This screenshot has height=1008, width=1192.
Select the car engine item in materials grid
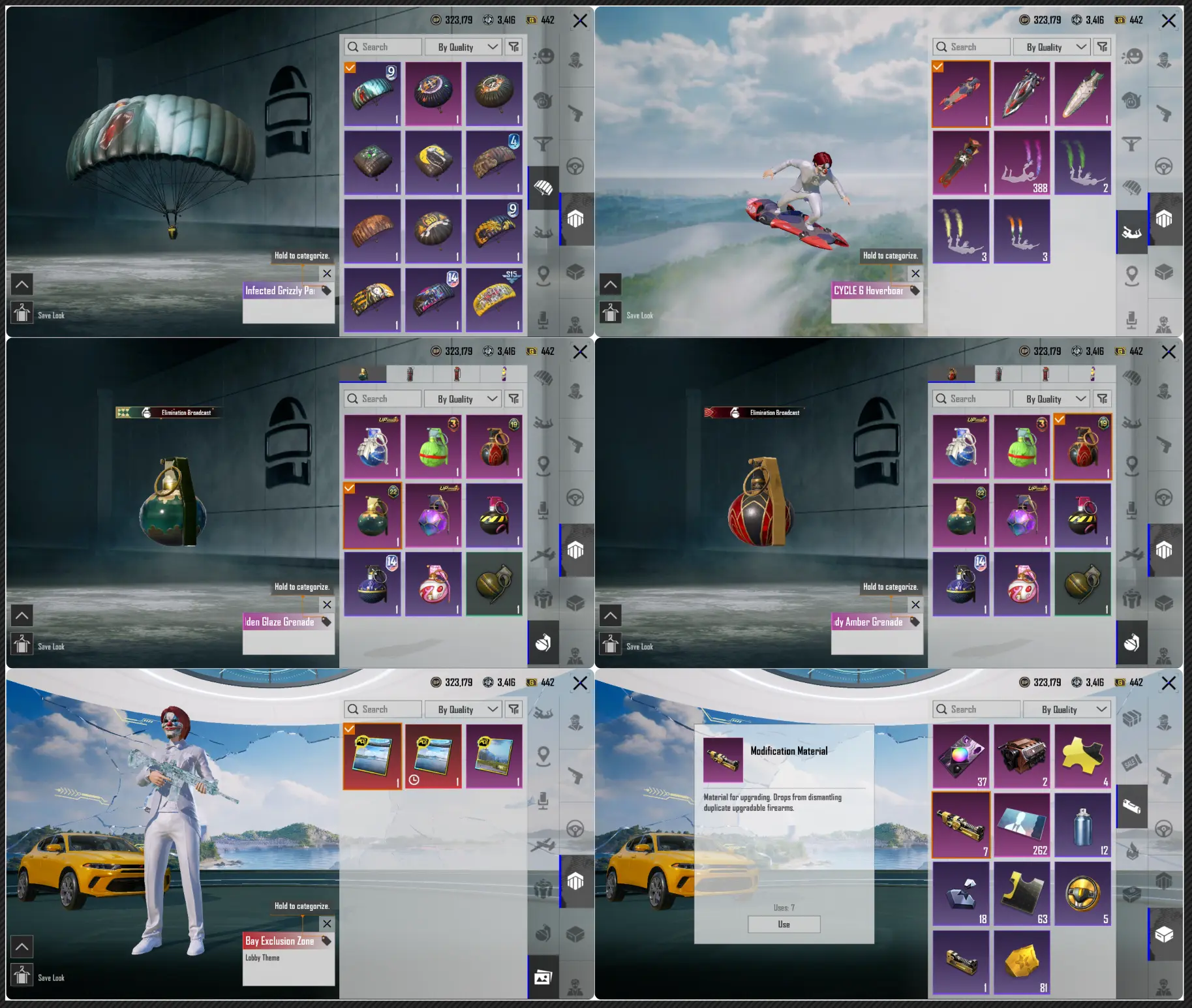[x=1022, y=756]
